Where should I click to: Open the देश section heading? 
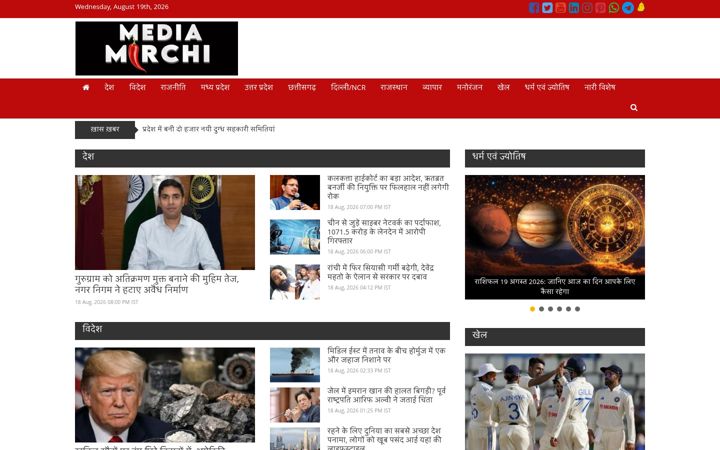88,157
